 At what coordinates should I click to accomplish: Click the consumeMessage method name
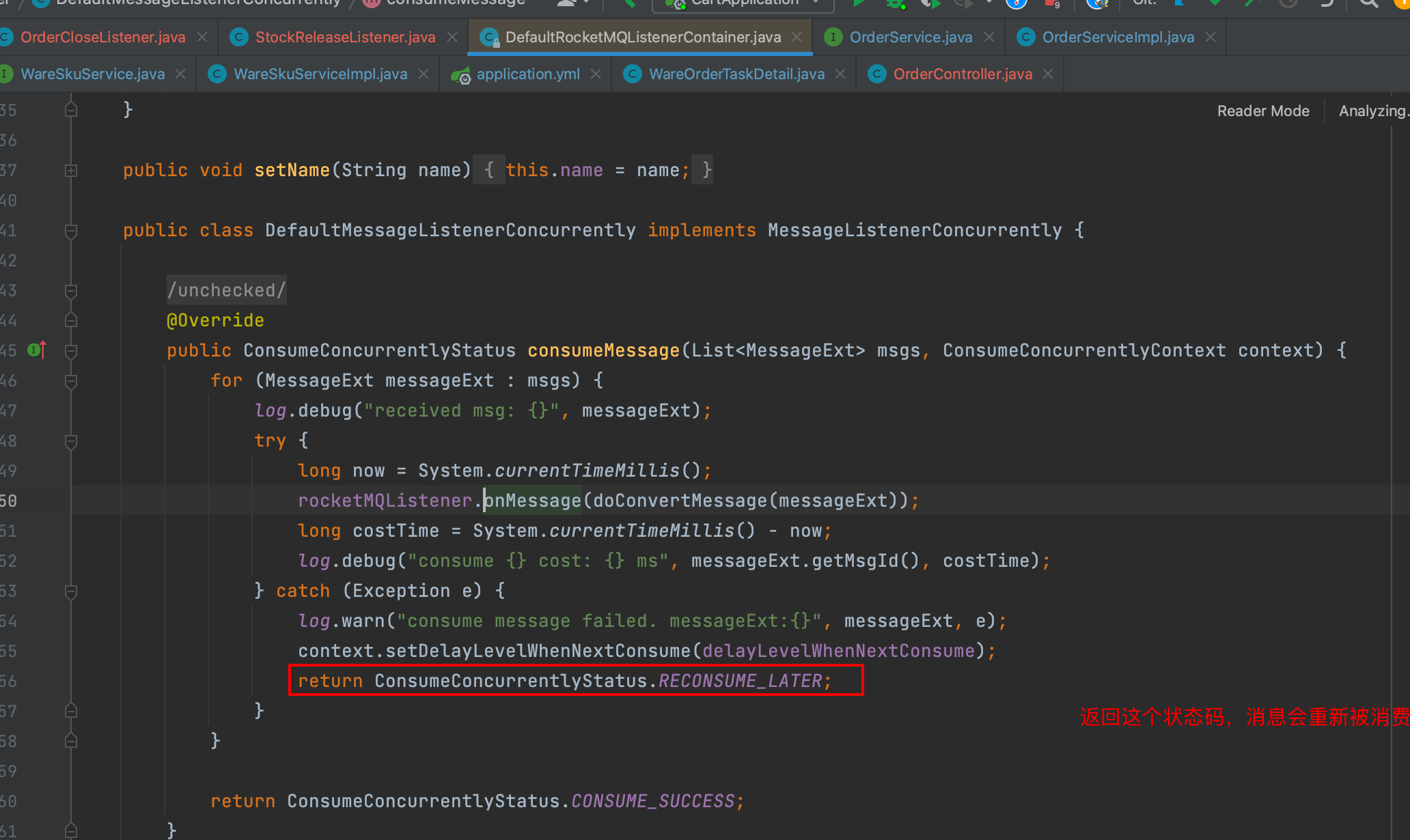[x=604, y=350]
